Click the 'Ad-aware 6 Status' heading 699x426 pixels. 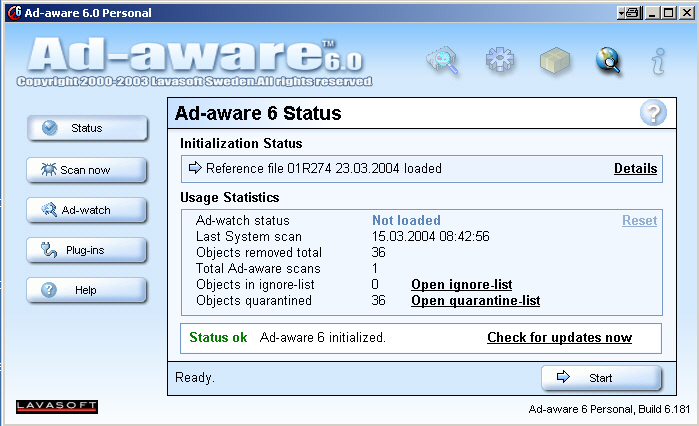click(x=258, y=113)
